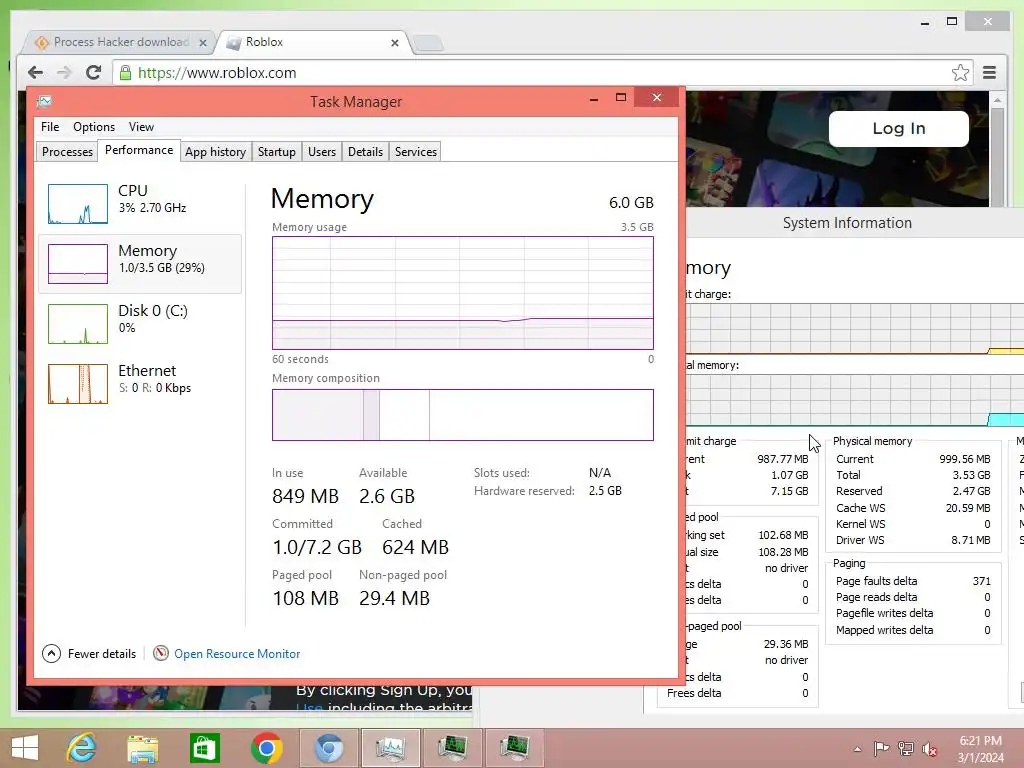
Task: Bookmark page with the star icon
Action: [x=960, y=72]
